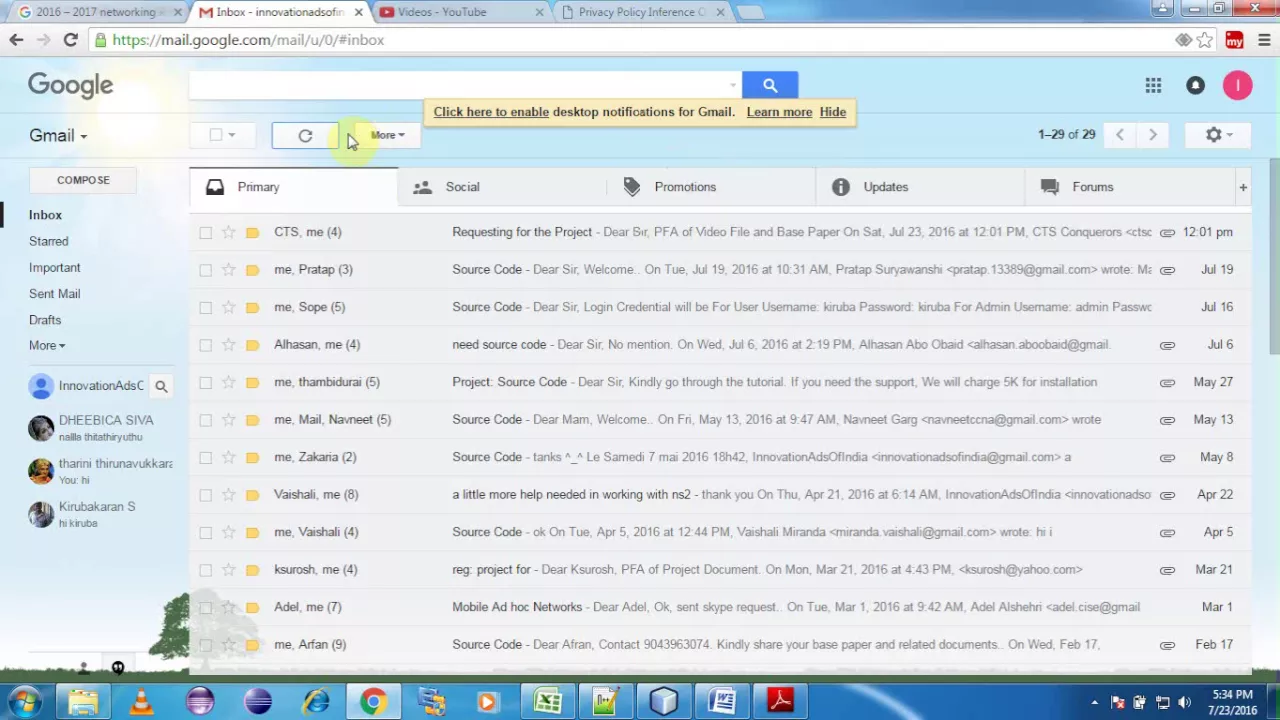Open the Google apps grid

tap(1153, 86)
